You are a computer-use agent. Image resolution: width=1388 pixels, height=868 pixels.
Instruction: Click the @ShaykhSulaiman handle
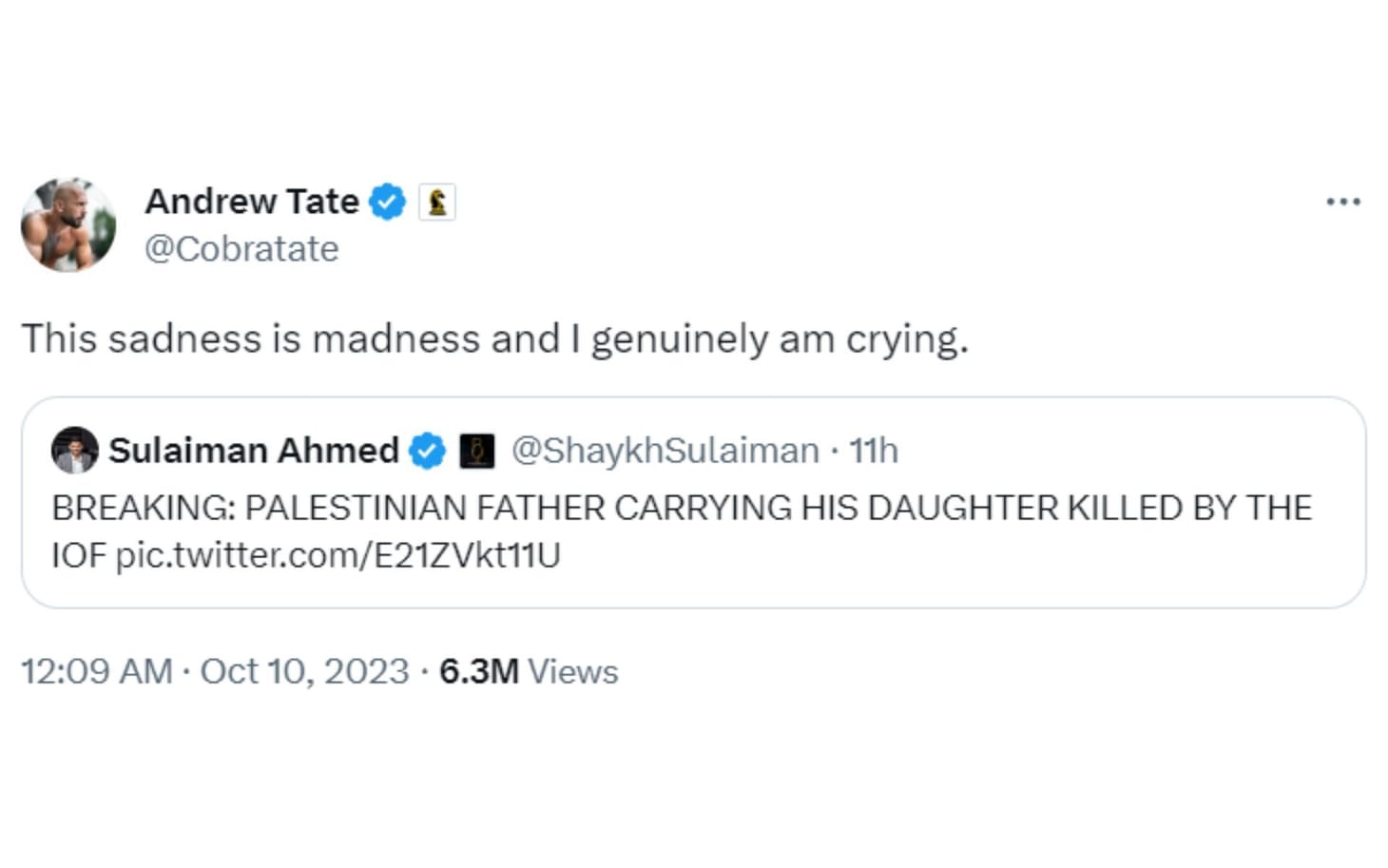tap(665, 451)
